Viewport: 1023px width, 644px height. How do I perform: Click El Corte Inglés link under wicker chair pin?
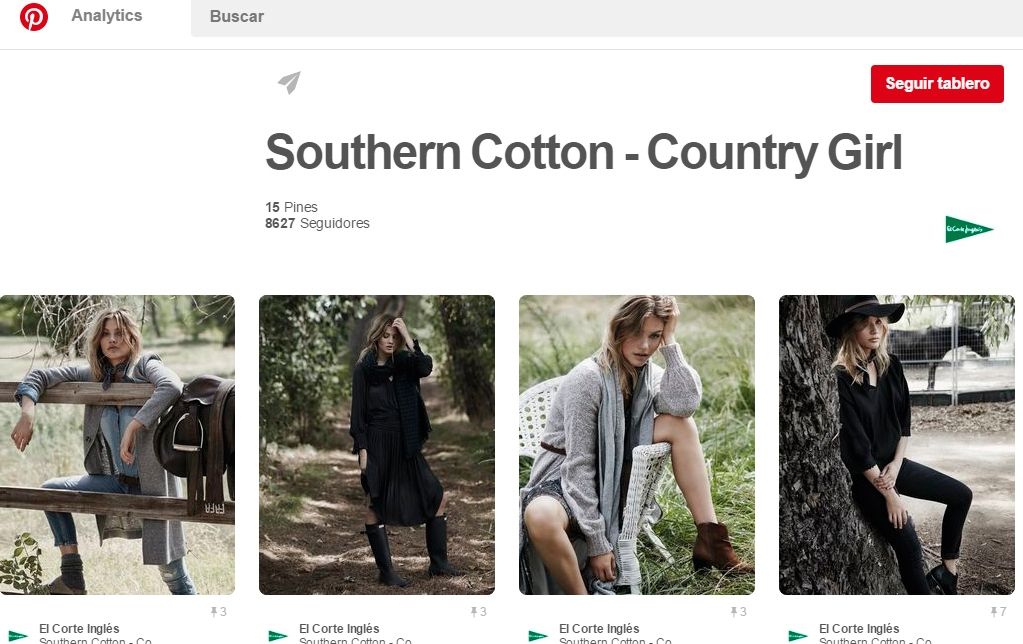coord(599,629)
